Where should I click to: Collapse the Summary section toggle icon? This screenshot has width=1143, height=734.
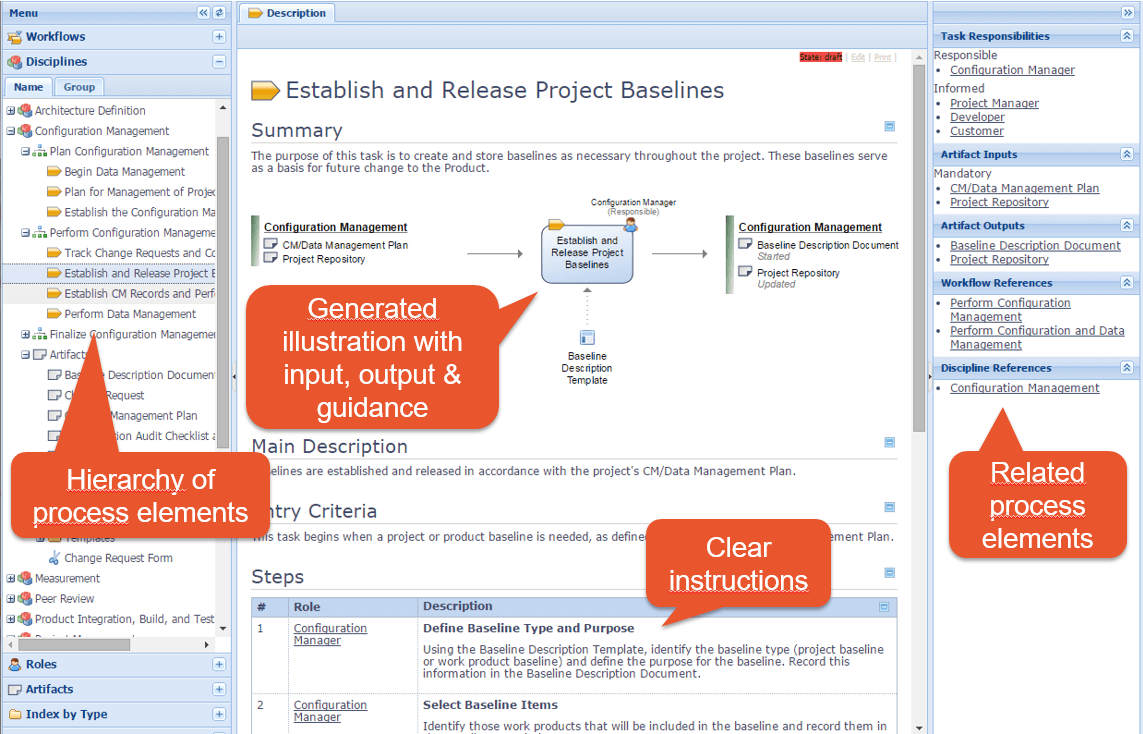tap(889, 126)
